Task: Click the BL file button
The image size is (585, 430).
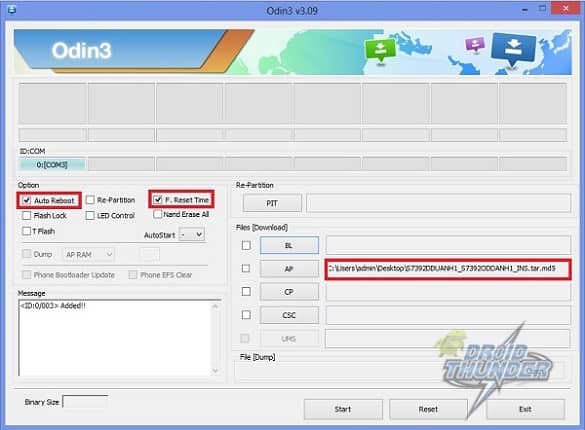Action: pos(289,245)
